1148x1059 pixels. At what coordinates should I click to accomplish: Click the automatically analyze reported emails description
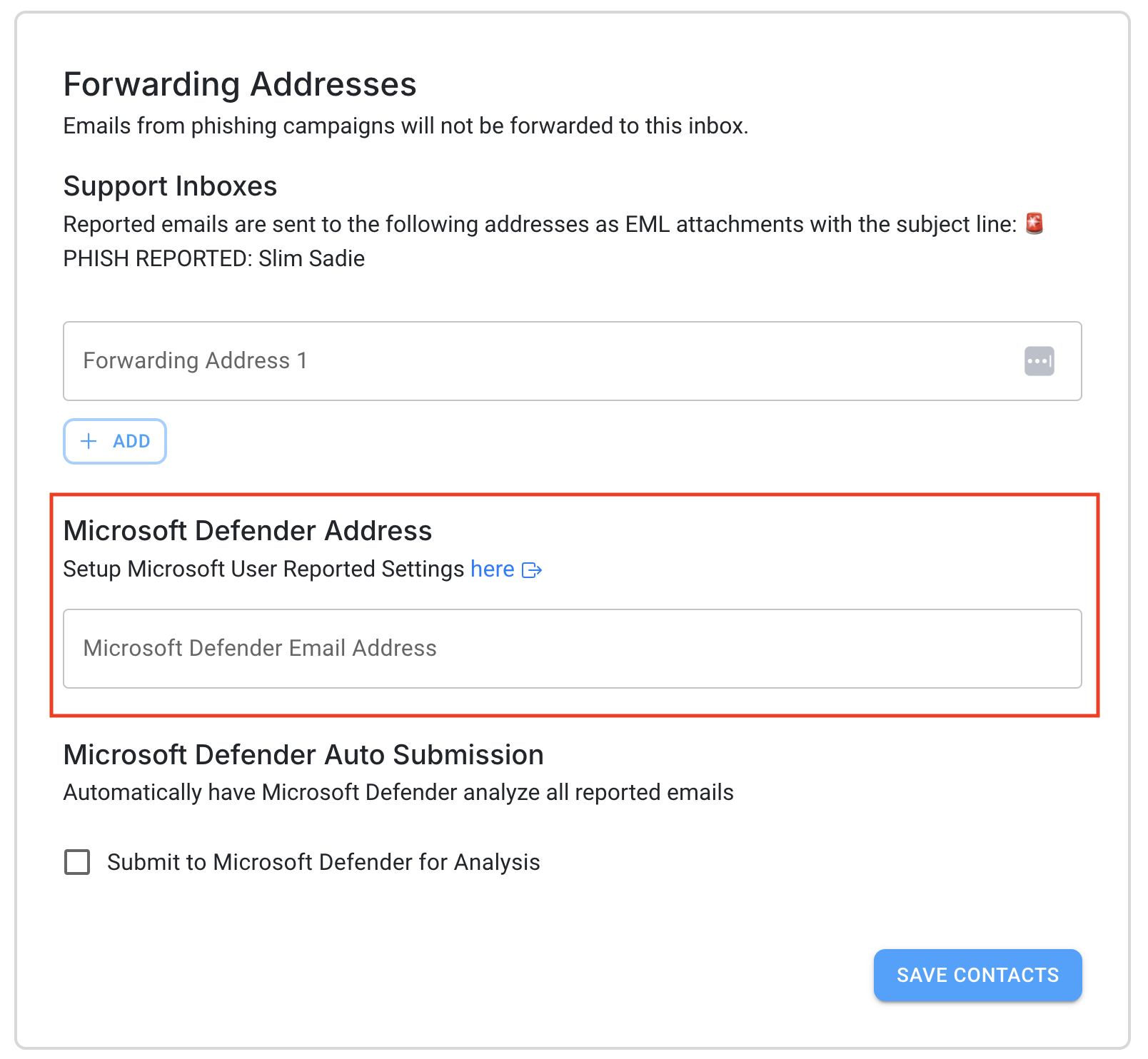click(x=398, y=791)
